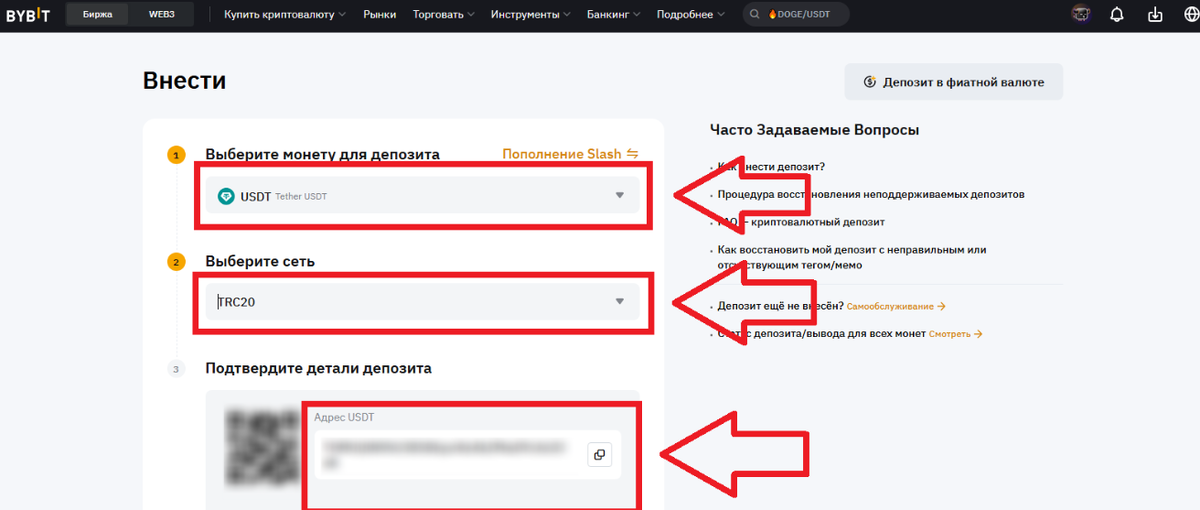This screenshot has height=510, width=1200.
Task: Open the USDT coin selection dropdown
Action: point(422,195)
